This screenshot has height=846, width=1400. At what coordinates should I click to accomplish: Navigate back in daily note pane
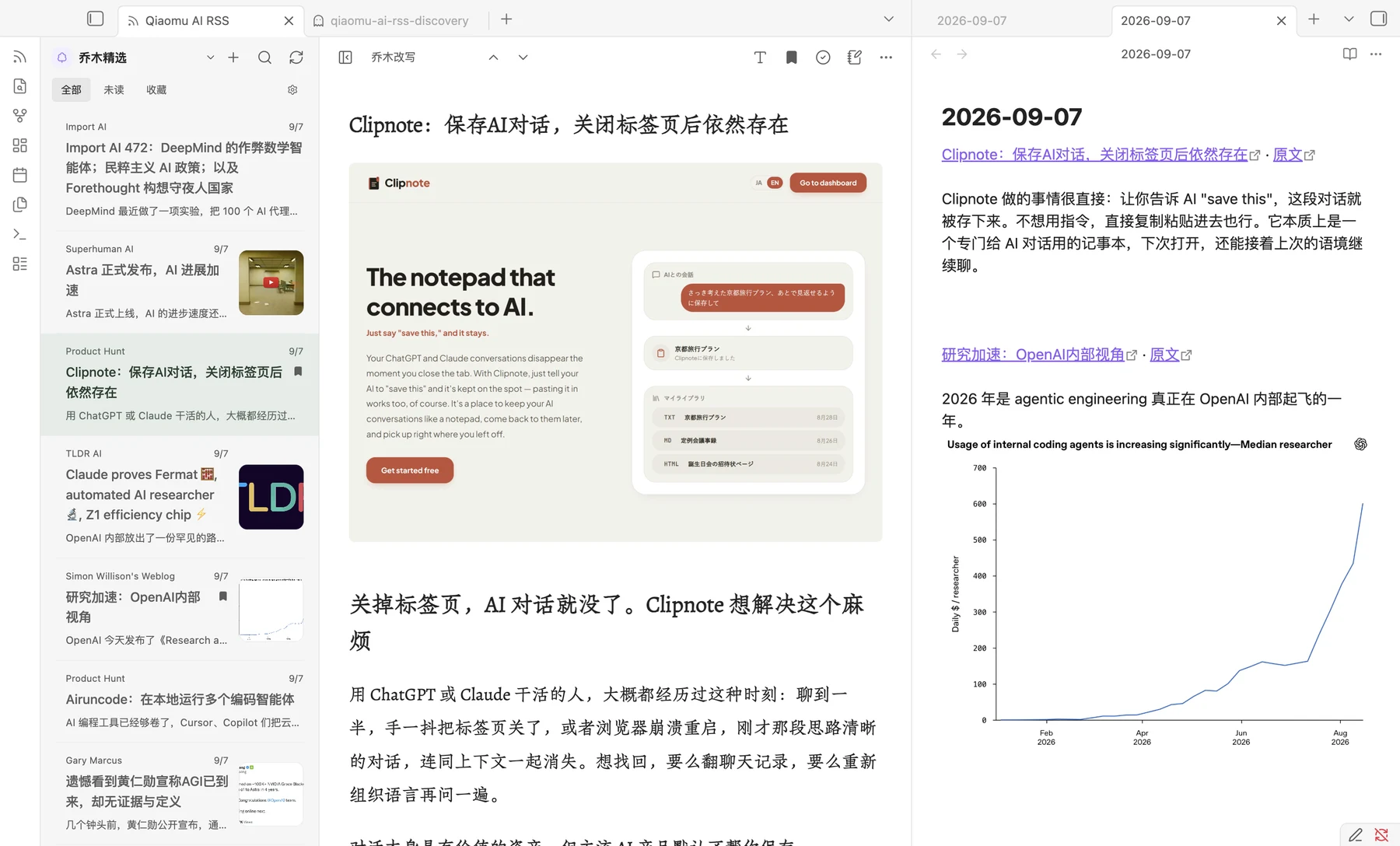click(936, 54)
